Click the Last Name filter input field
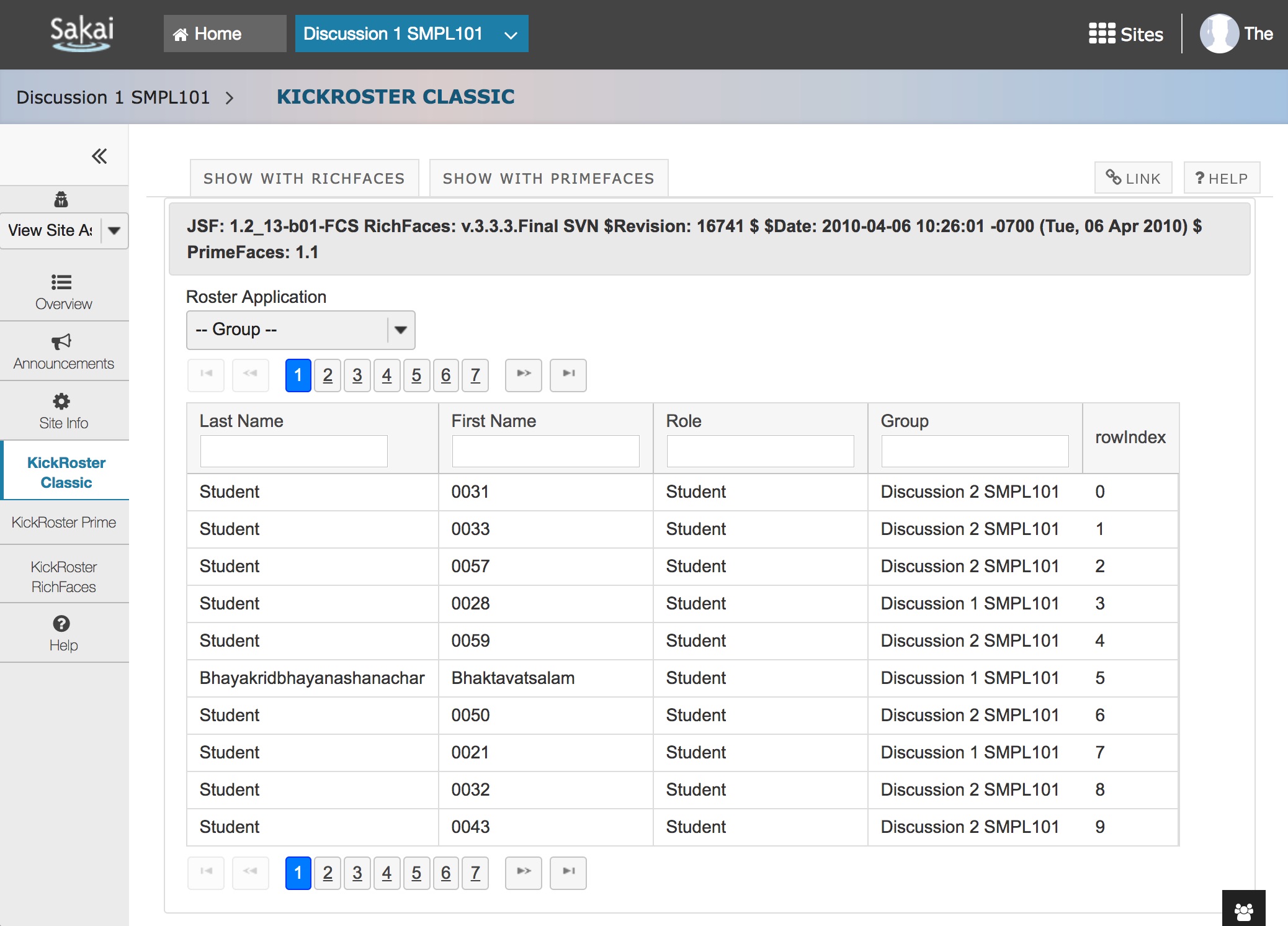The image size is (1288, 926). coord(293,451)
